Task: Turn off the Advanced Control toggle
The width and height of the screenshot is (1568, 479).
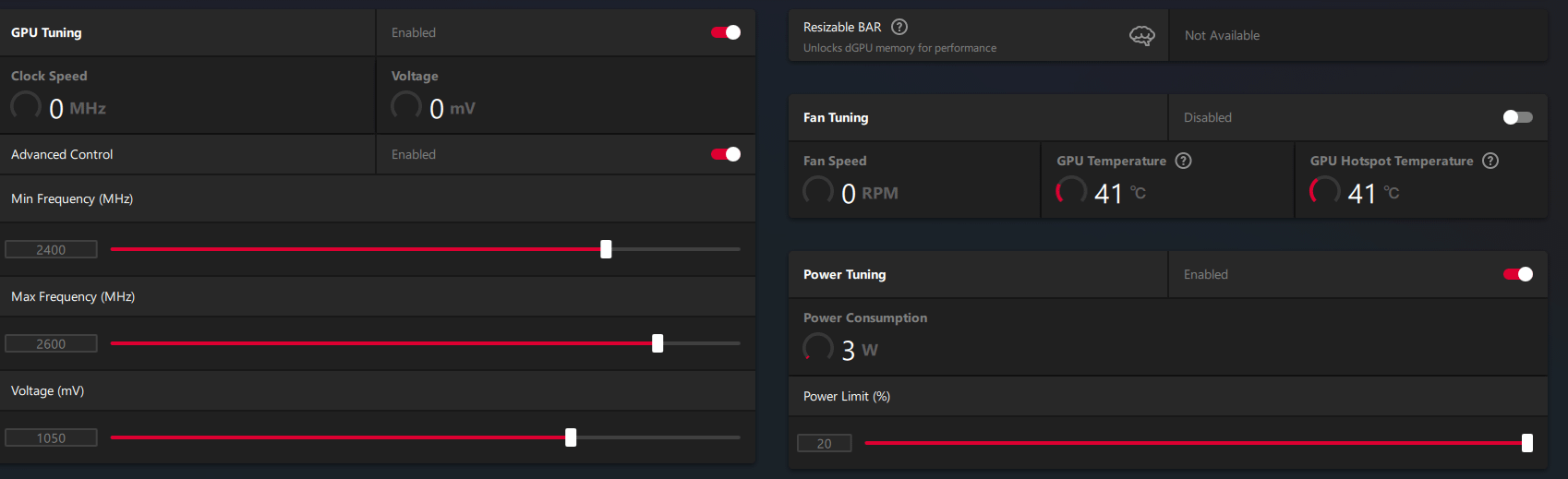Action: (726, 154)
